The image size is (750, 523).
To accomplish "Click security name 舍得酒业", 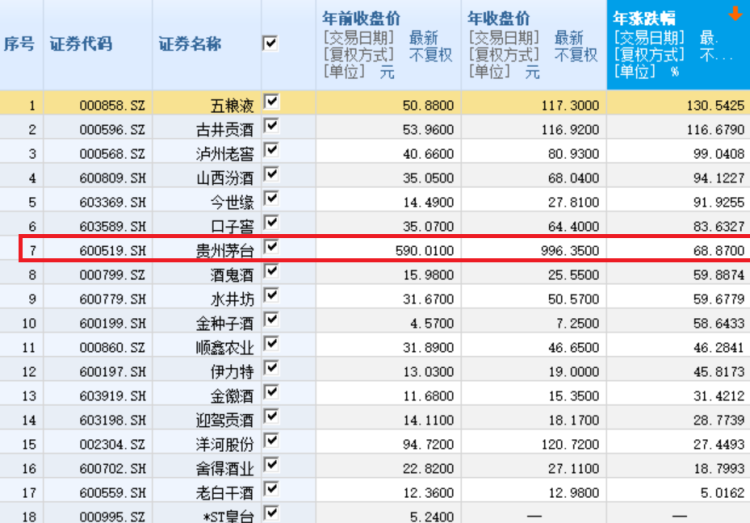I will point(225,469).
